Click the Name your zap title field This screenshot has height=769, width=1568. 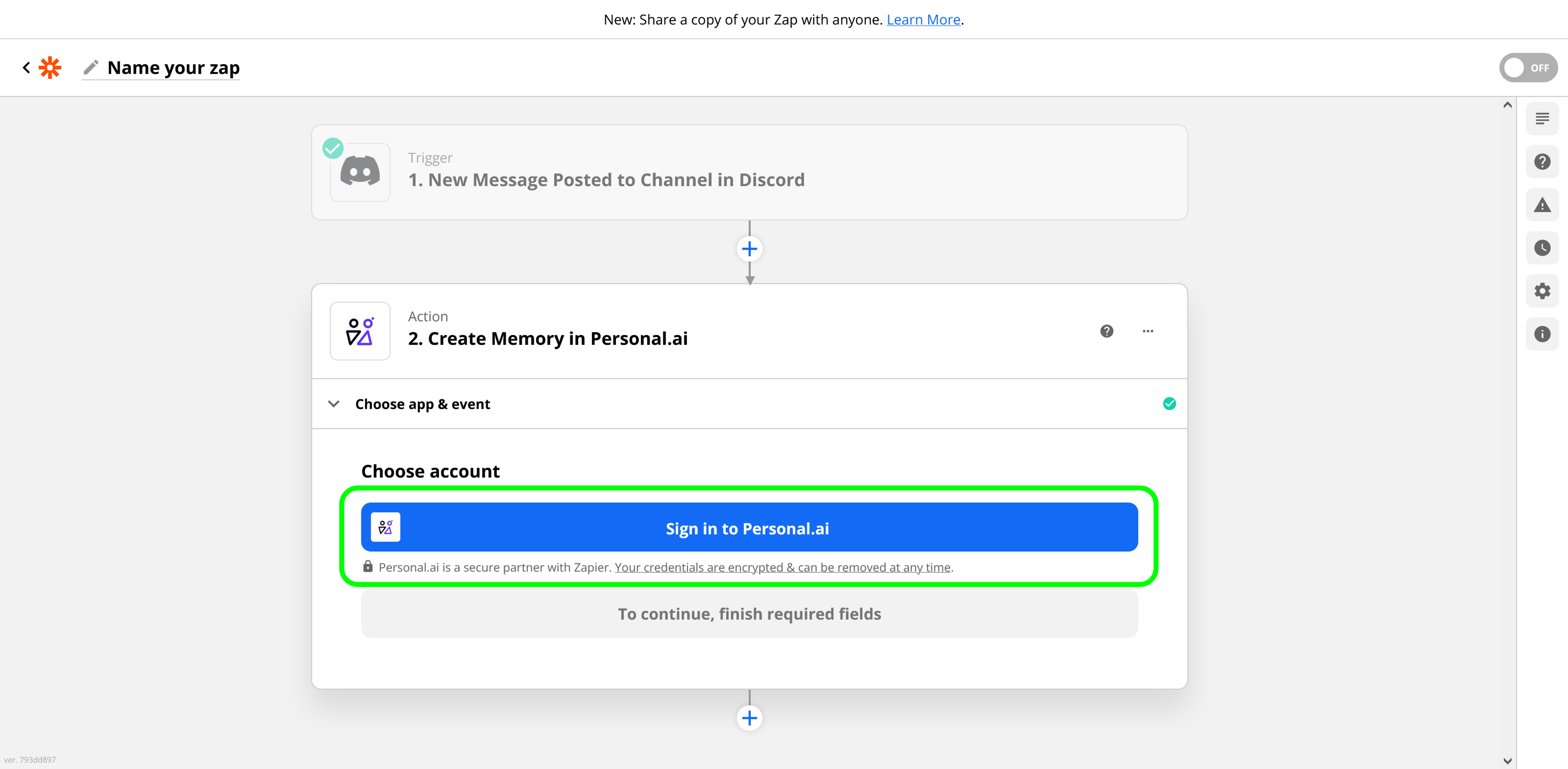[x=174, y=68]
